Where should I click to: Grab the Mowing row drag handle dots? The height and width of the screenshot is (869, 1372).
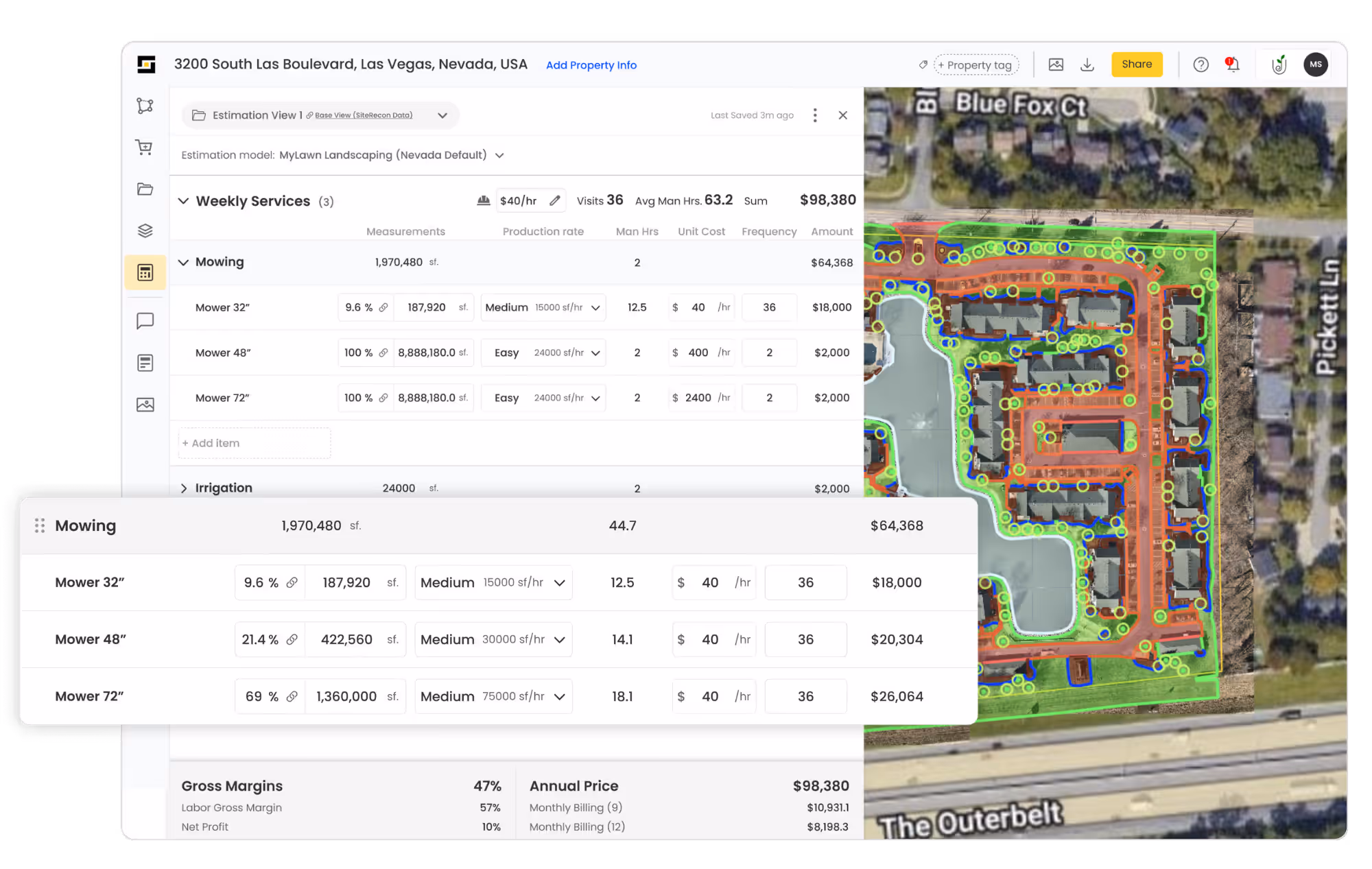[x=40, y=525]
